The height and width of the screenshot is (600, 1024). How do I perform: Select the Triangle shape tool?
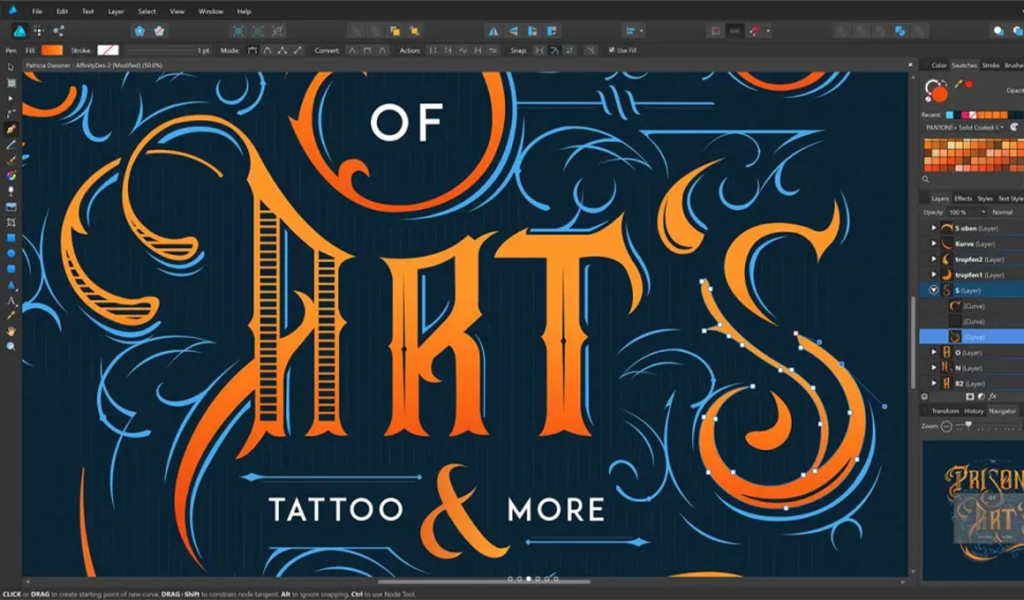click(11, 285)
